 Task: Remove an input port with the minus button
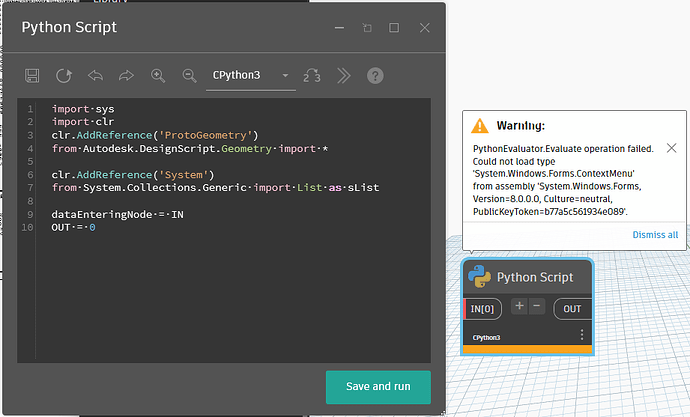(x=537, y=306)
